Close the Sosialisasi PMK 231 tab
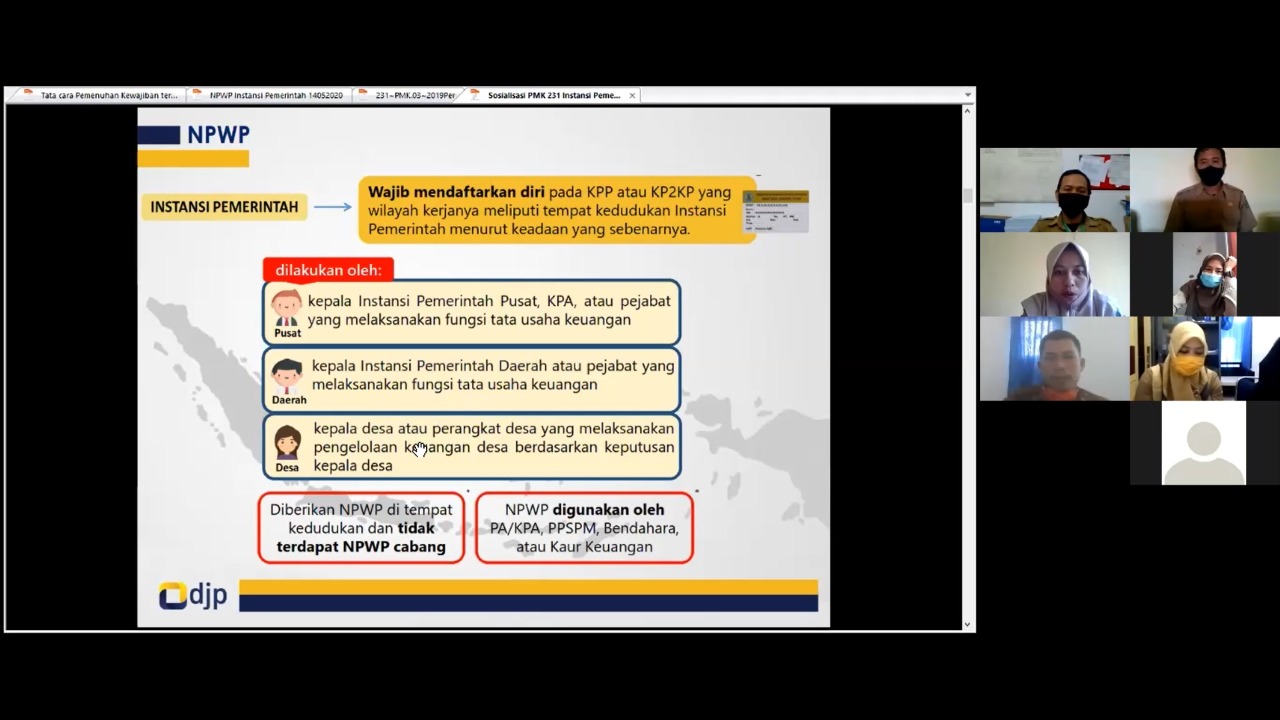Image resolution: width=1280 pixels, height=720 pixels. click(x=632, y=96)
